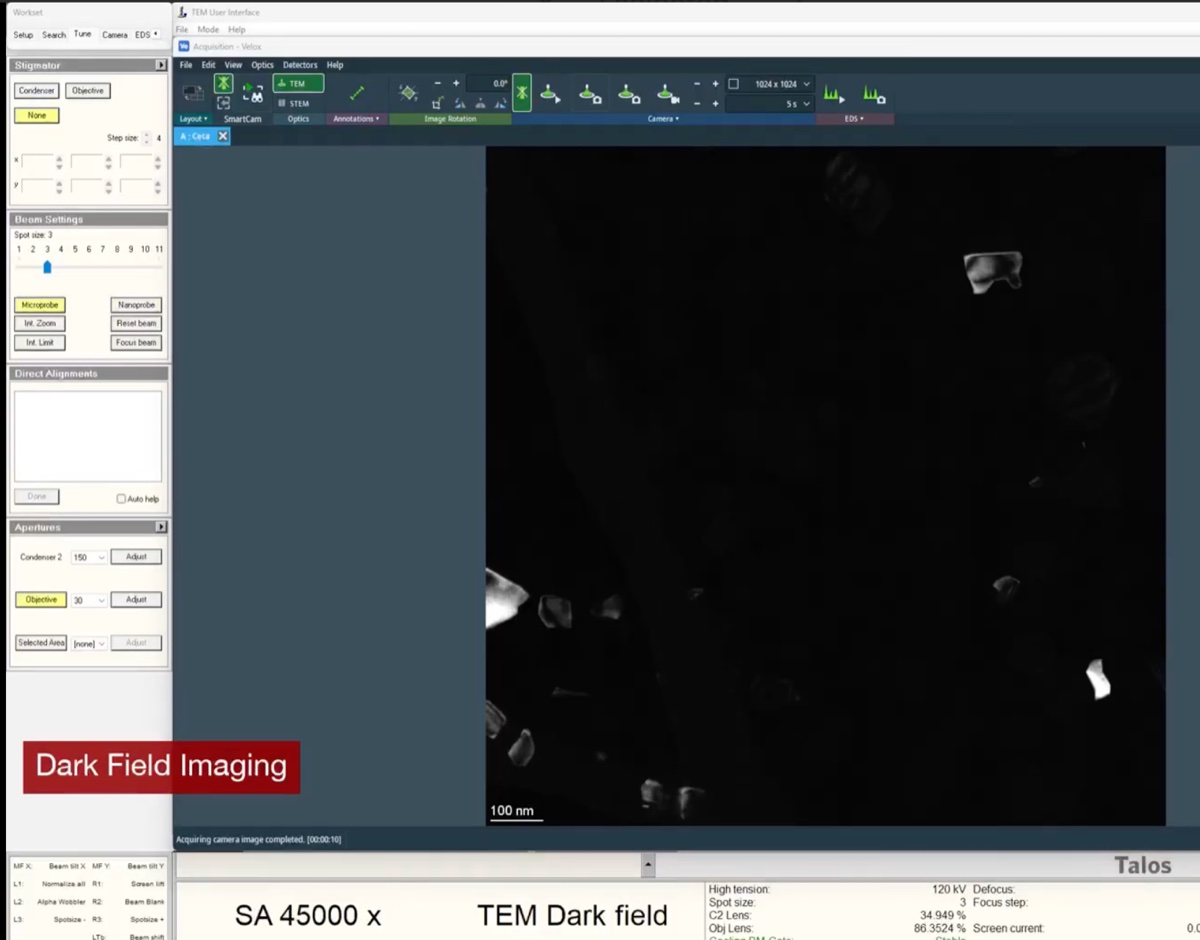Click the Int. Limit button

[x=40, y=343]
